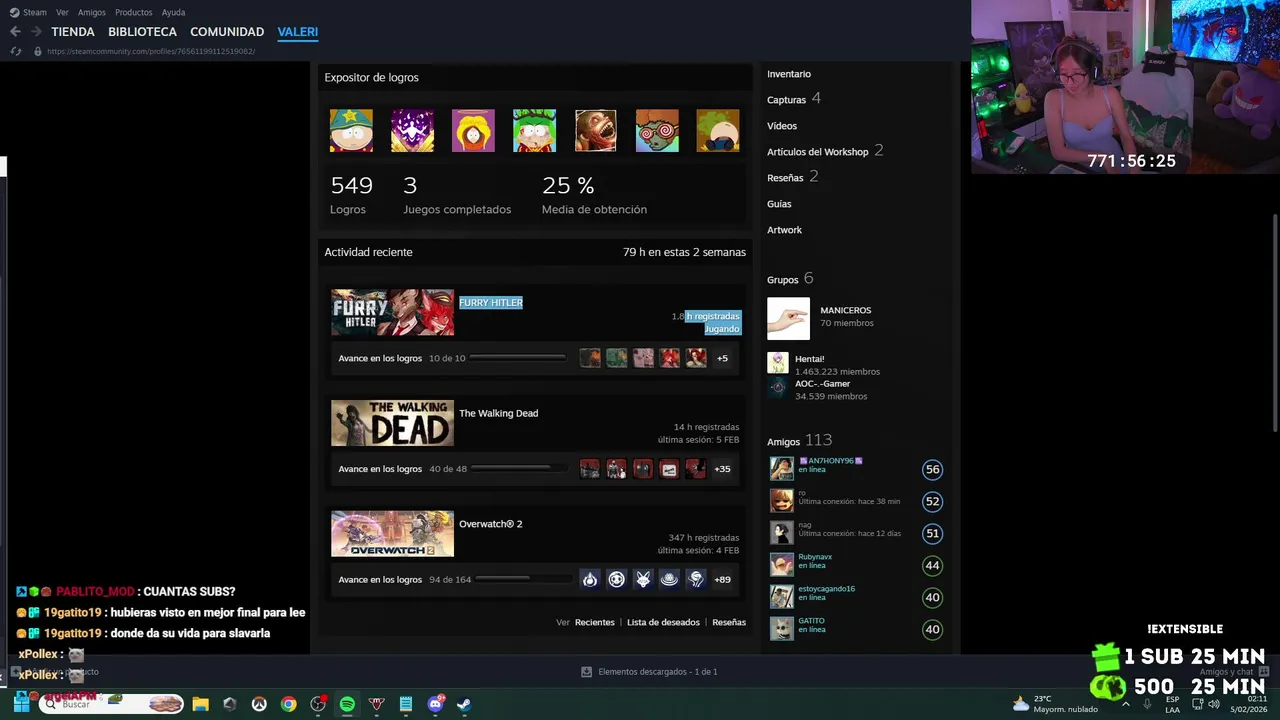The height and width of the screenshot is (720, 1280).
Task: Click estoycagando16's friend avatar
Action: pyautogui.click(x=781, y=597)
